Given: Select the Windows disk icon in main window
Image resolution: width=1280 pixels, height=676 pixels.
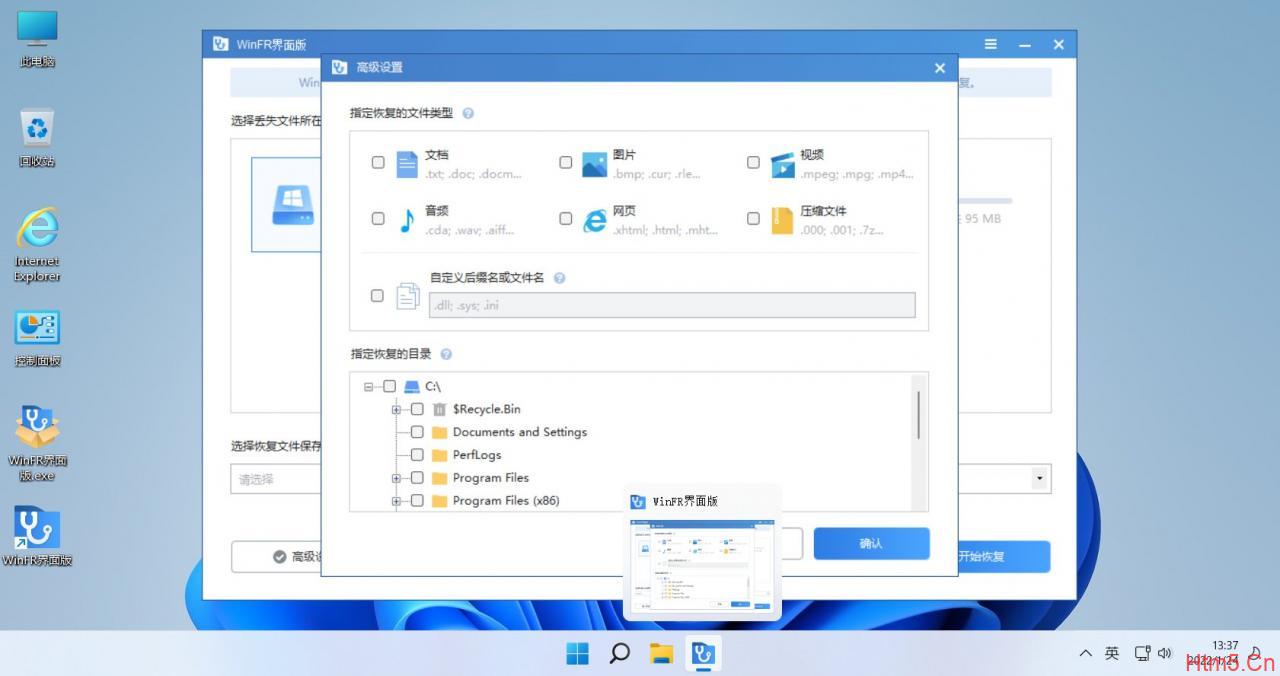Looking at the screenshot, I should tap(293, 205).
